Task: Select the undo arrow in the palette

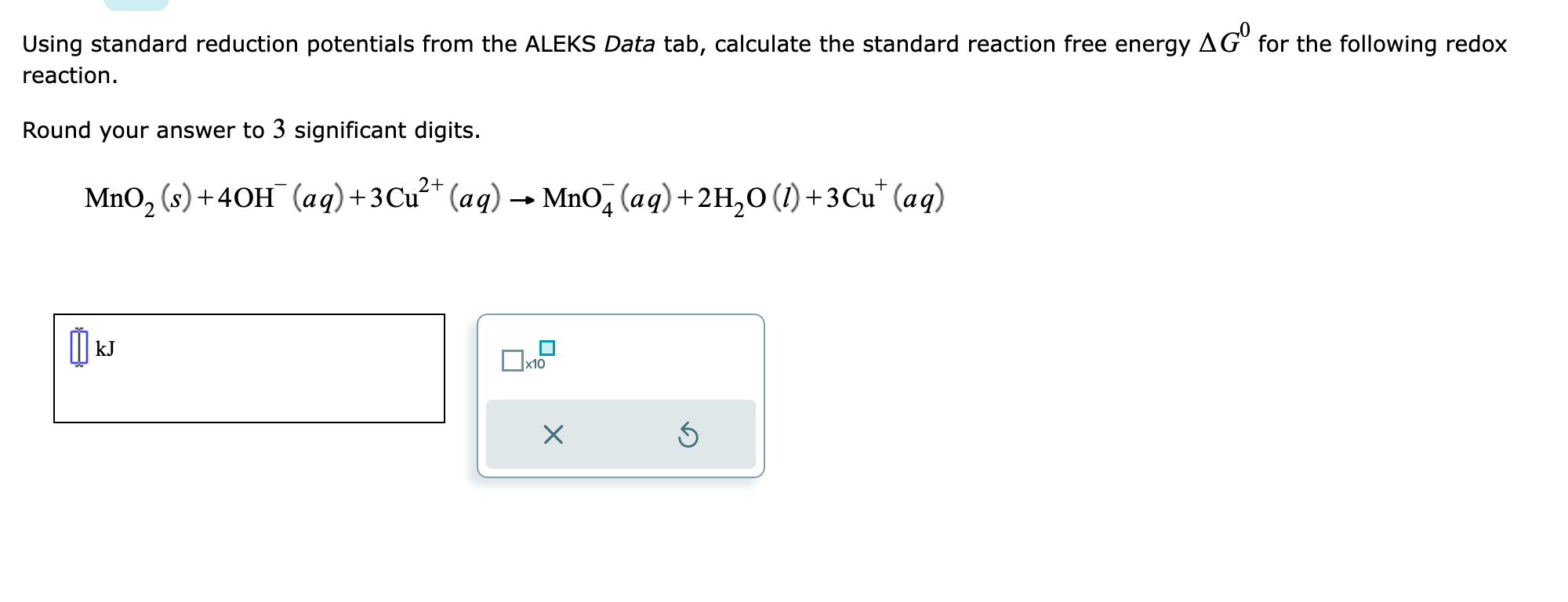Action: coord(687,433)
